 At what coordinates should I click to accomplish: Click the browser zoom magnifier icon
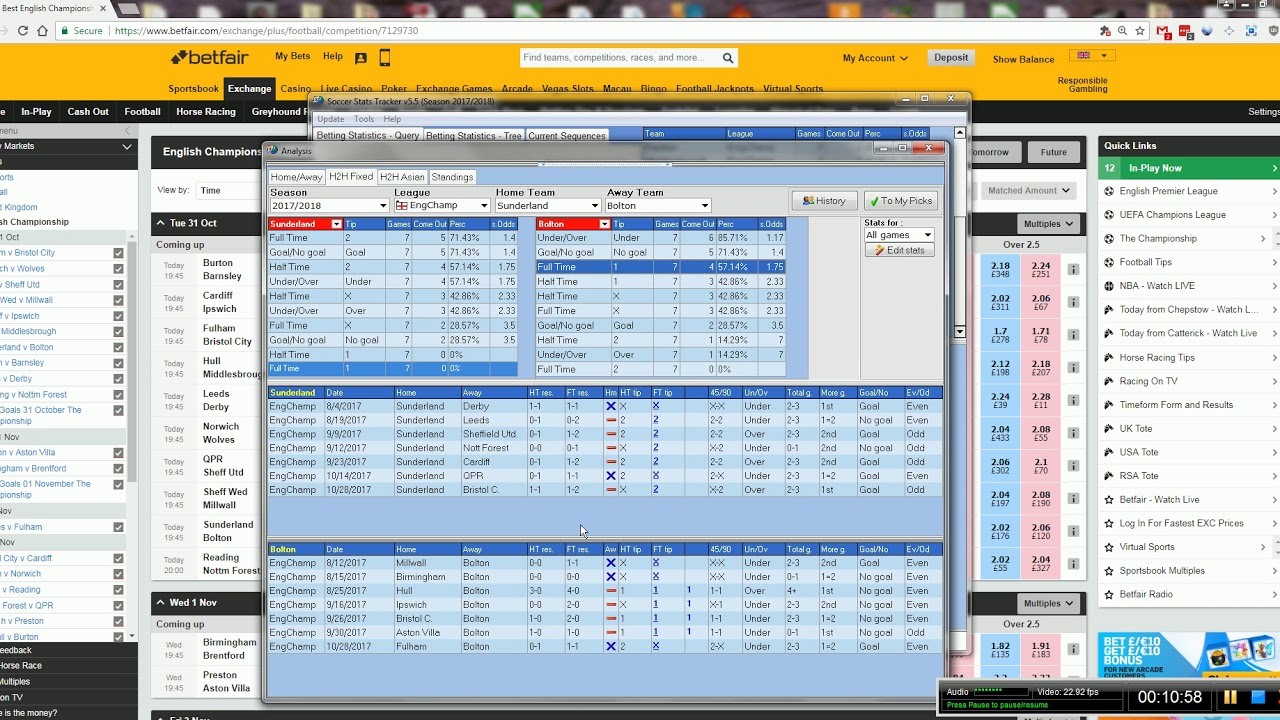click(1122, 31)
